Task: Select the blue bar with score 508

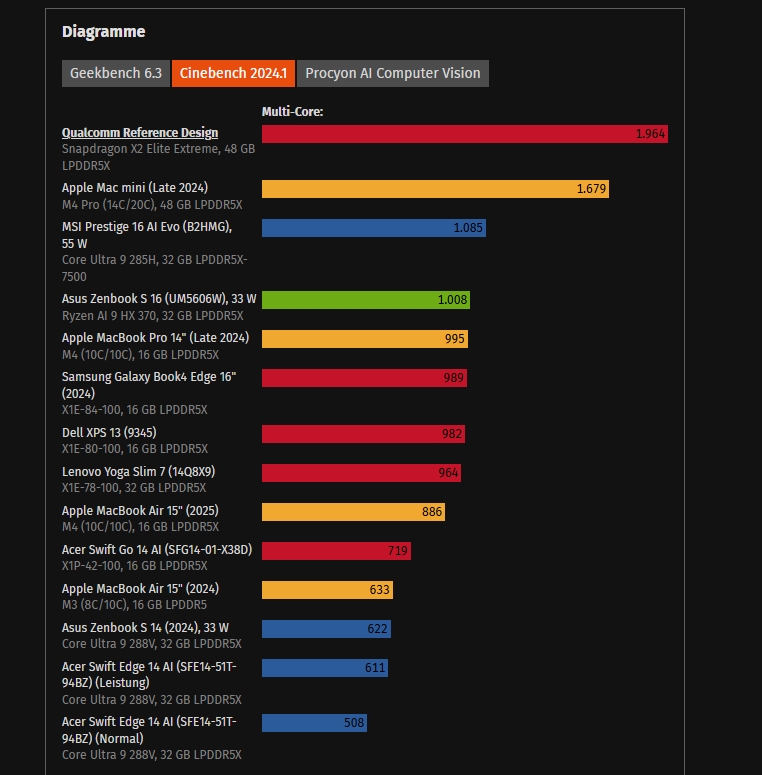Action: (314, 723)
